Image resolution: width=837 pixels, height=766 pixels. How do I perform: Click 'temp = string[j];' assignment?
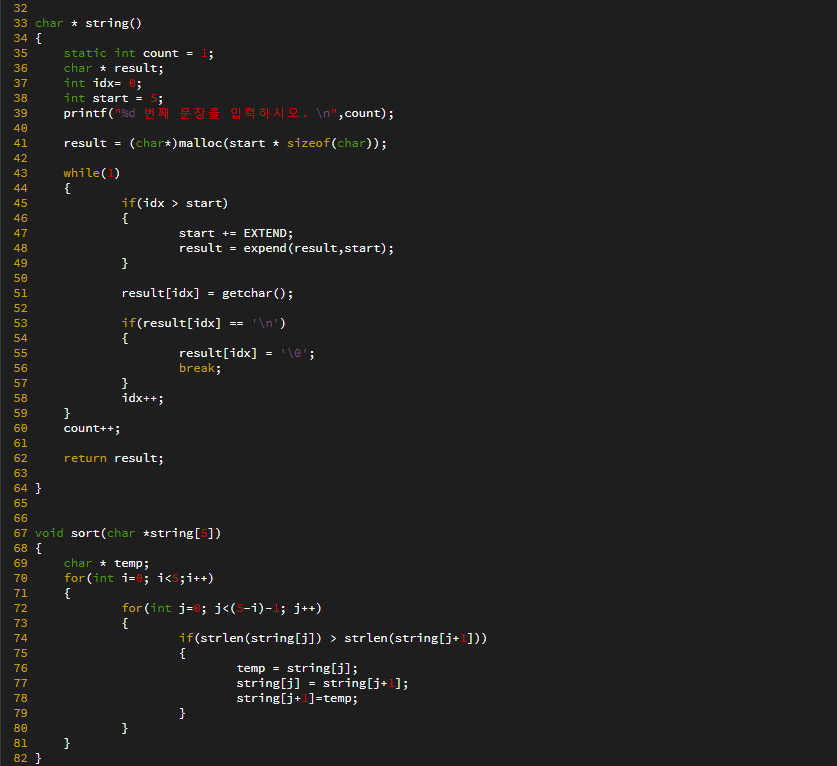click(297, 668)
